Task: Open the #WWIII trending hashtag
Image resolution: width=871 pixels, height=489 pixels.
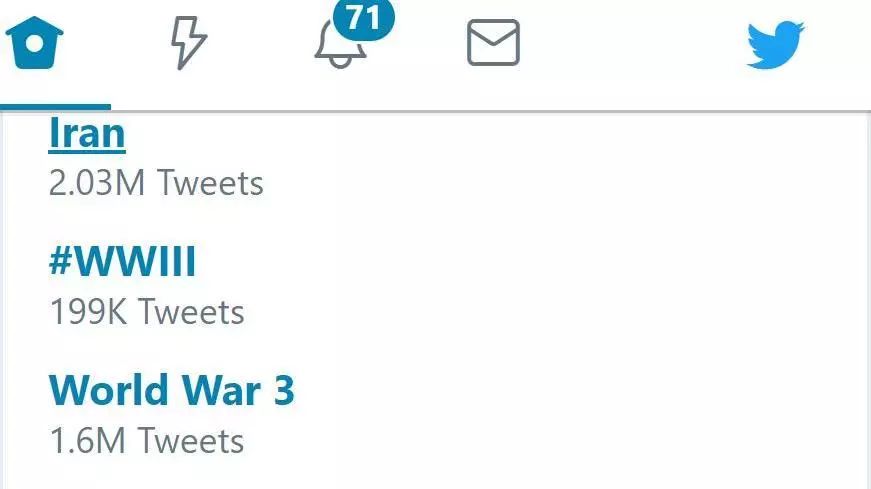Action: pos(123,261)
